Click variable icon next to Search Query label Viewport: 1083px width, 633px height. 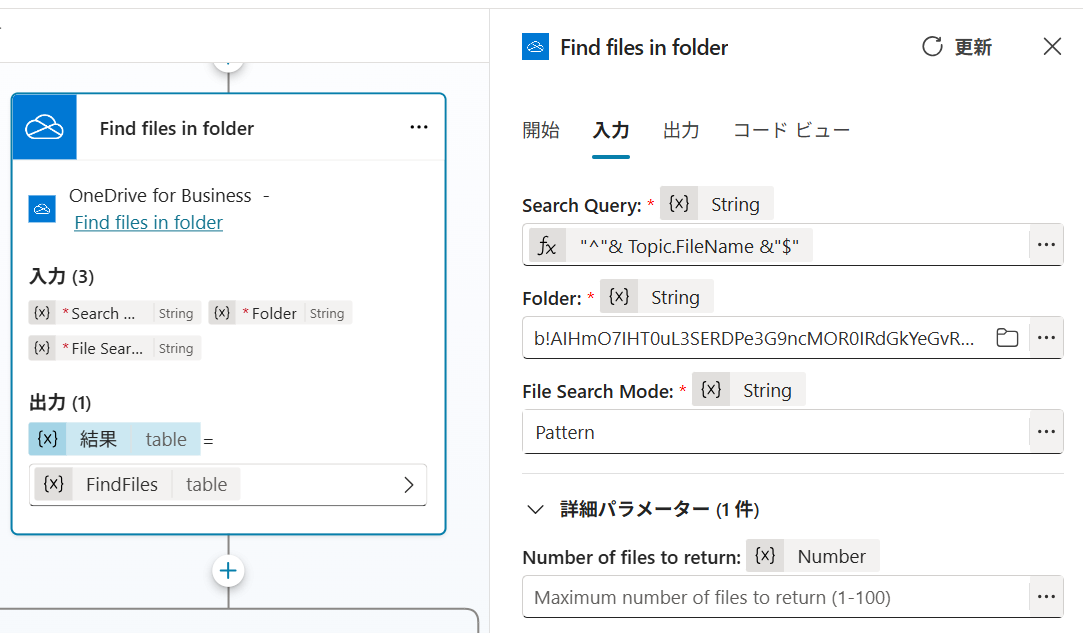(679, 203)
